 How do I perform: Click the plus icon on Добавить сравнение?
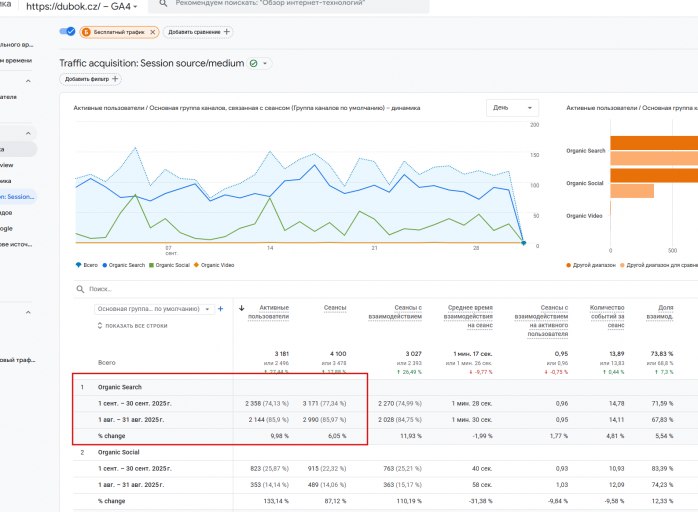coord(227,32)
